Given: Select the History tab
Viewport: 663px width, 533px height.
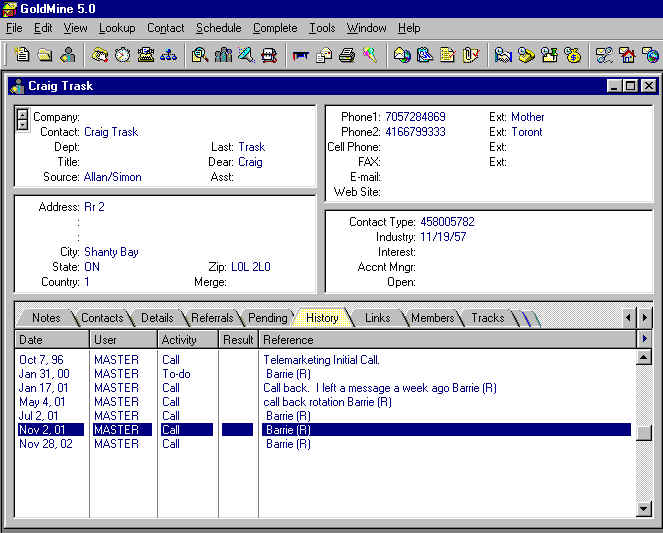Looking at the screenshot, I should (322, 318).
